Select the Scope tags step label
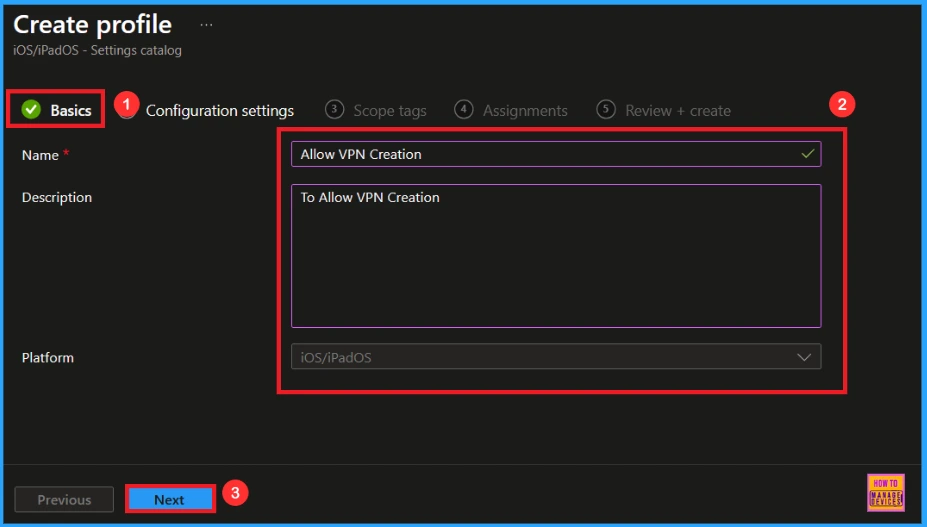927x527 pixels. (x=389, y=111)
